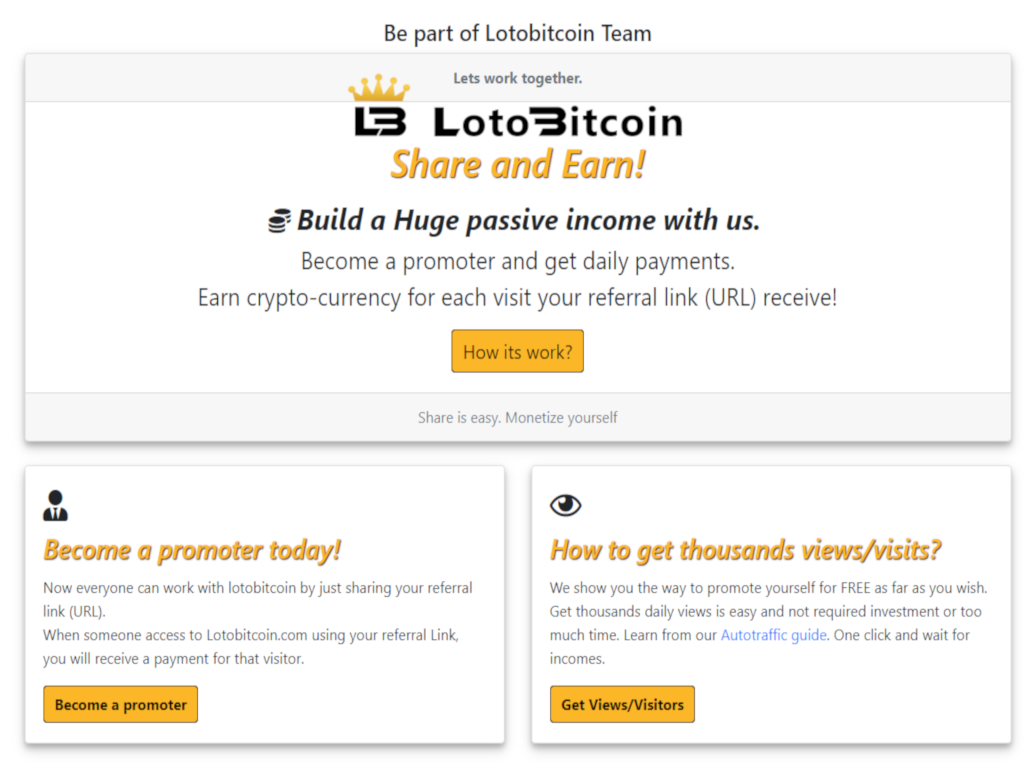Click the coin stack icon

point(280,221)
